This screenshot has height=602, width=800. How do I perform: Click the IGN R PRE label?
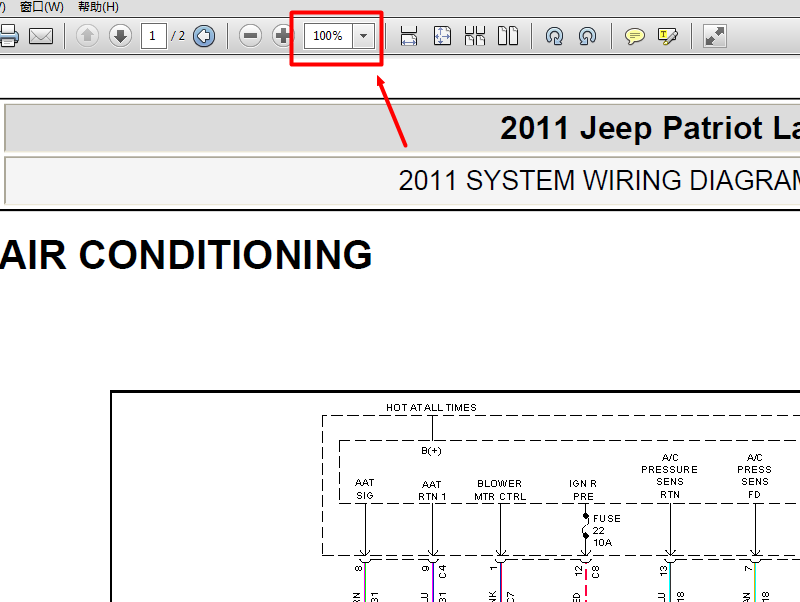pos(583,490)
